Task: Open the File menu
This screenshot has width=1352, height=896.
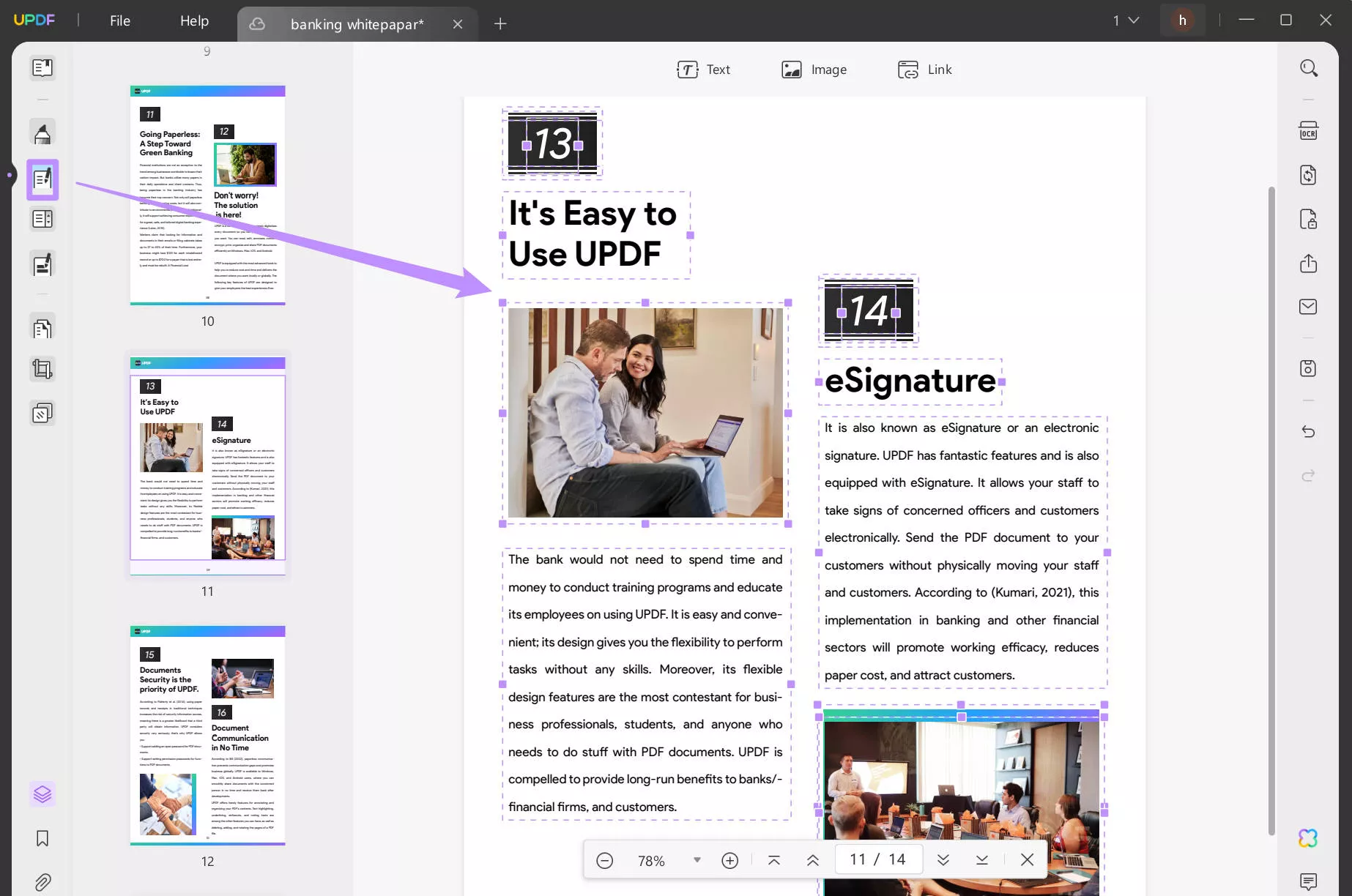Action: [120, 20]
